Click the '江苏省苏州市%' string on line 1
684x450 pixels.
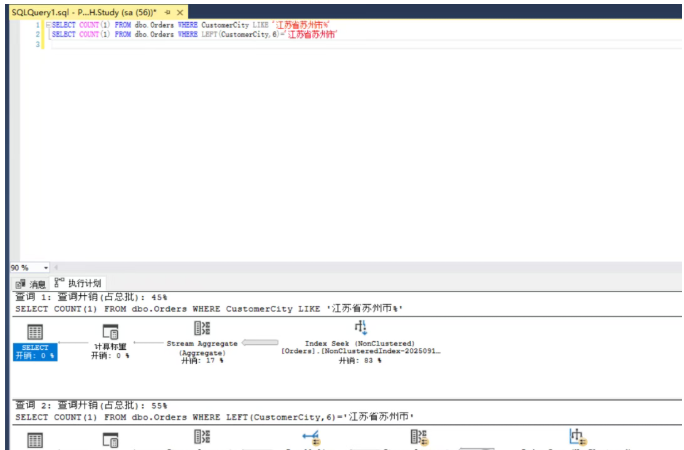(x=301, y=25)
